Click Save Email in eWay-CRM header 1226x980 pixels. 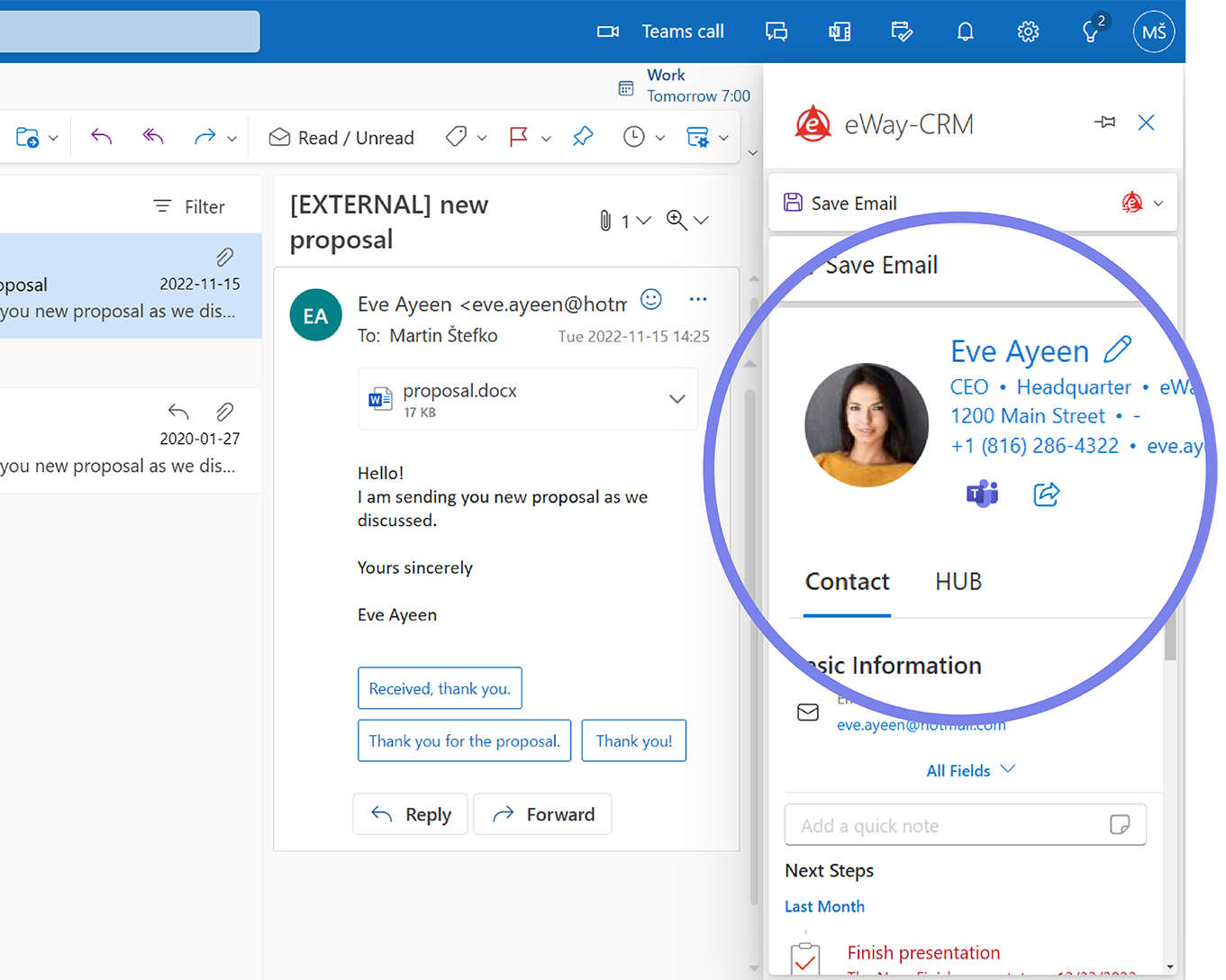coord(840,204)
